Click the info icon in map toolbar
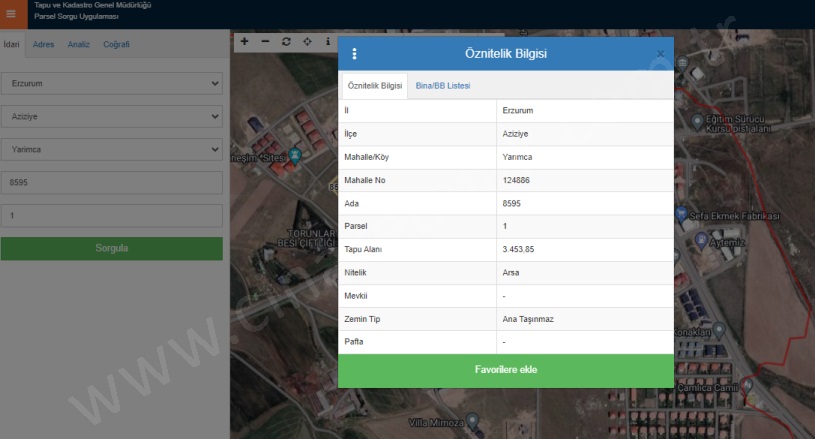 tap(327, 42)
